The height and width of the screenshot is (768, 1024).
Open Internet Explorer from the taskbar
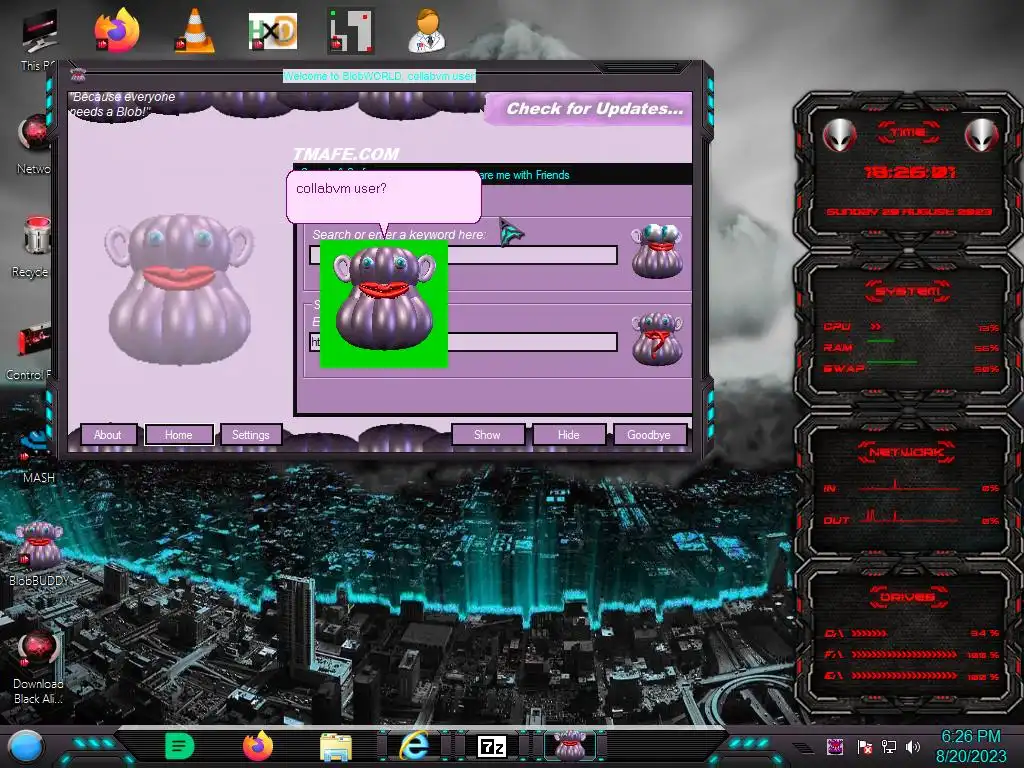click(x=414, y=746)
